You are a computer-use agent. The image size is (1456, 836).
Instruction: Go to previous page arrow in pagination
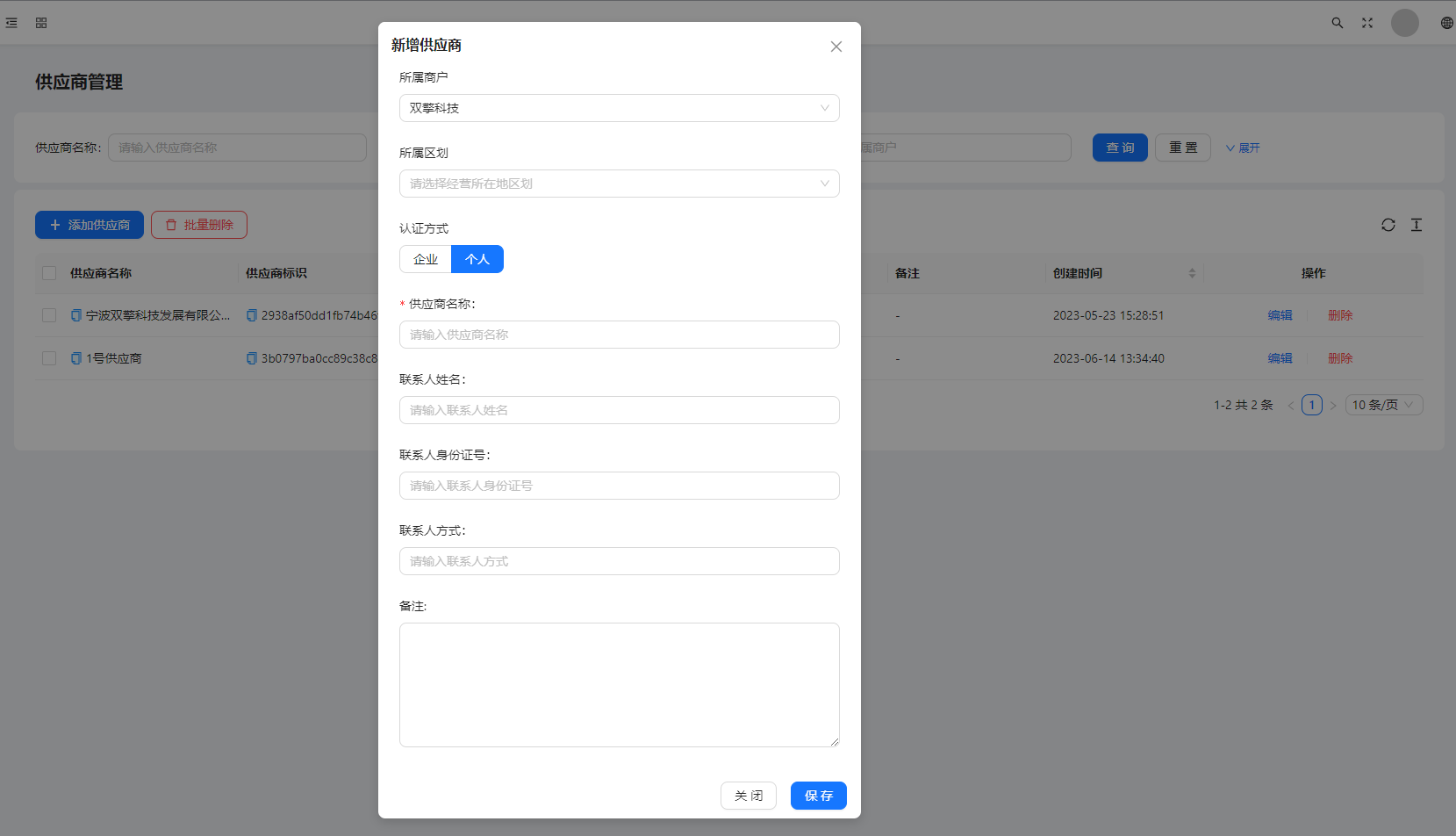coord(1291,405)
